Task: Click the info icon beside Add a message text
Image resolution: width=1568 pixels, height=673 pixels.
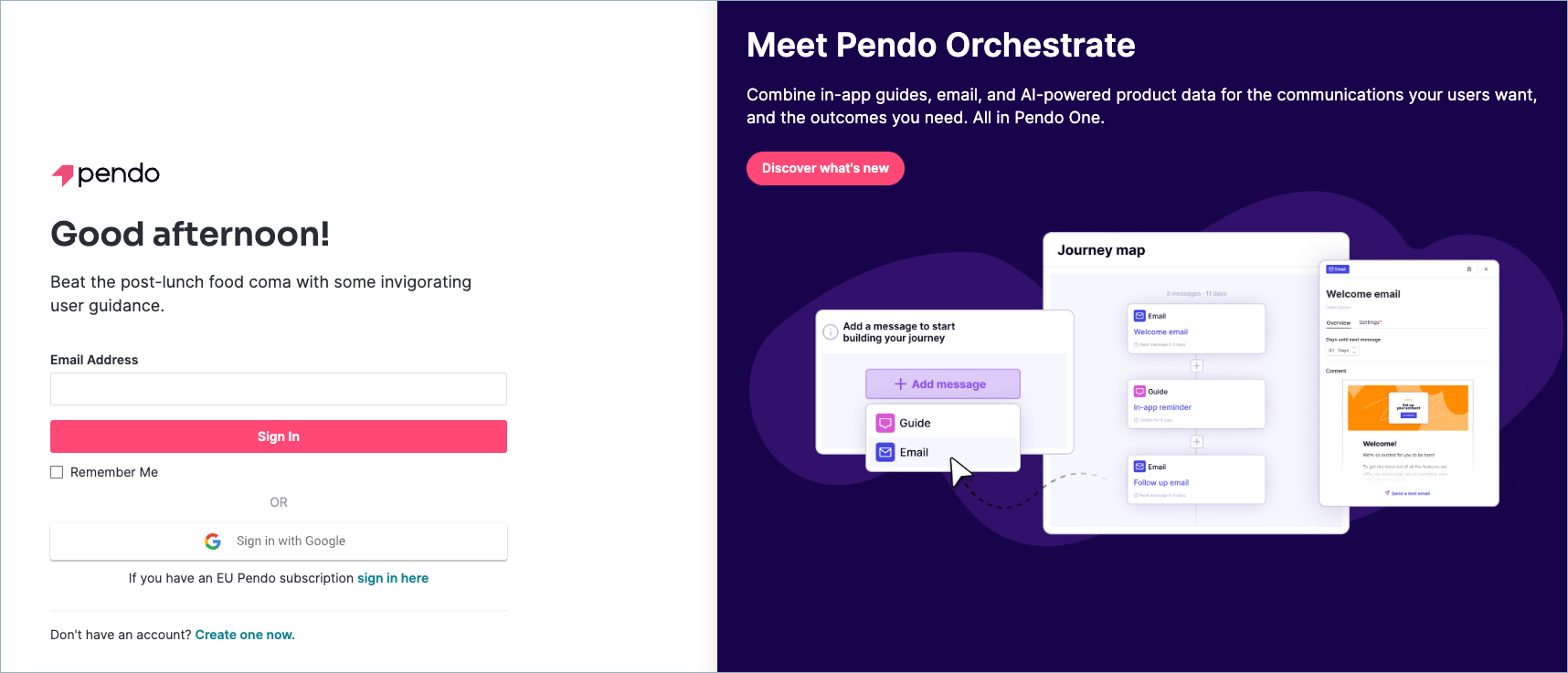Action: (x=831, y=332)
